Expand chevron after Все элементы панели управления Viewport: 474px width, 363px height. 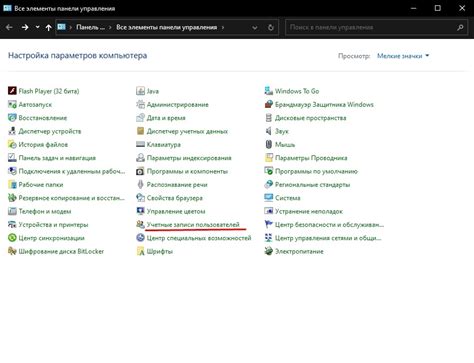(223, 27)
